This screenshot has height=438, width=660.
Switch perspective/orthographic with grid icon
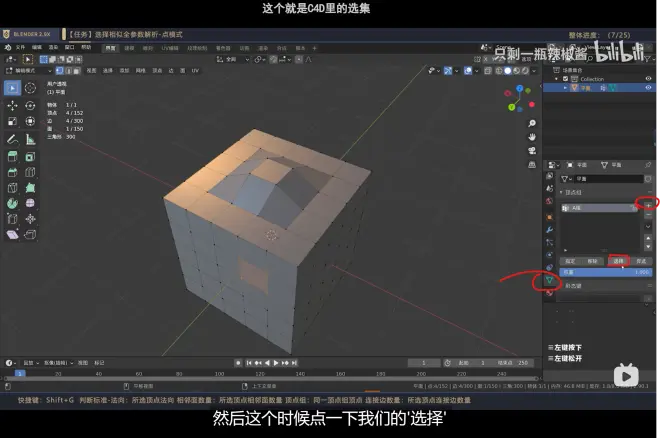click(x=532, y=165)
